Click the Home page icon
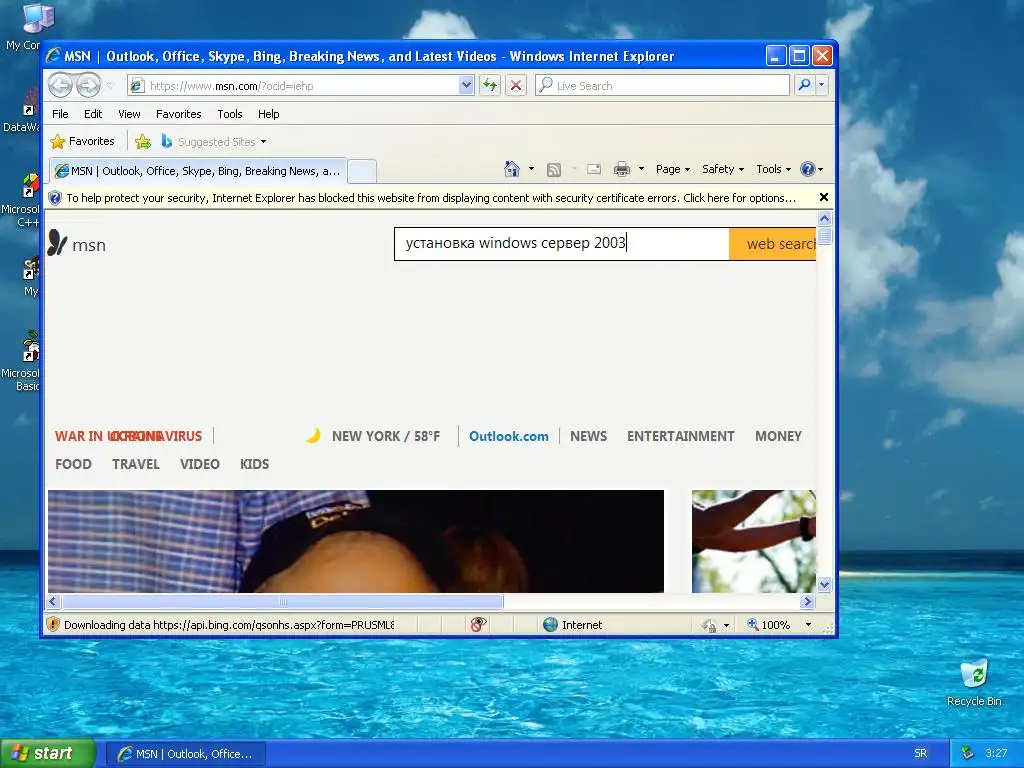The width and height of the screenshot is (1024, 768). tap(512, 169)
